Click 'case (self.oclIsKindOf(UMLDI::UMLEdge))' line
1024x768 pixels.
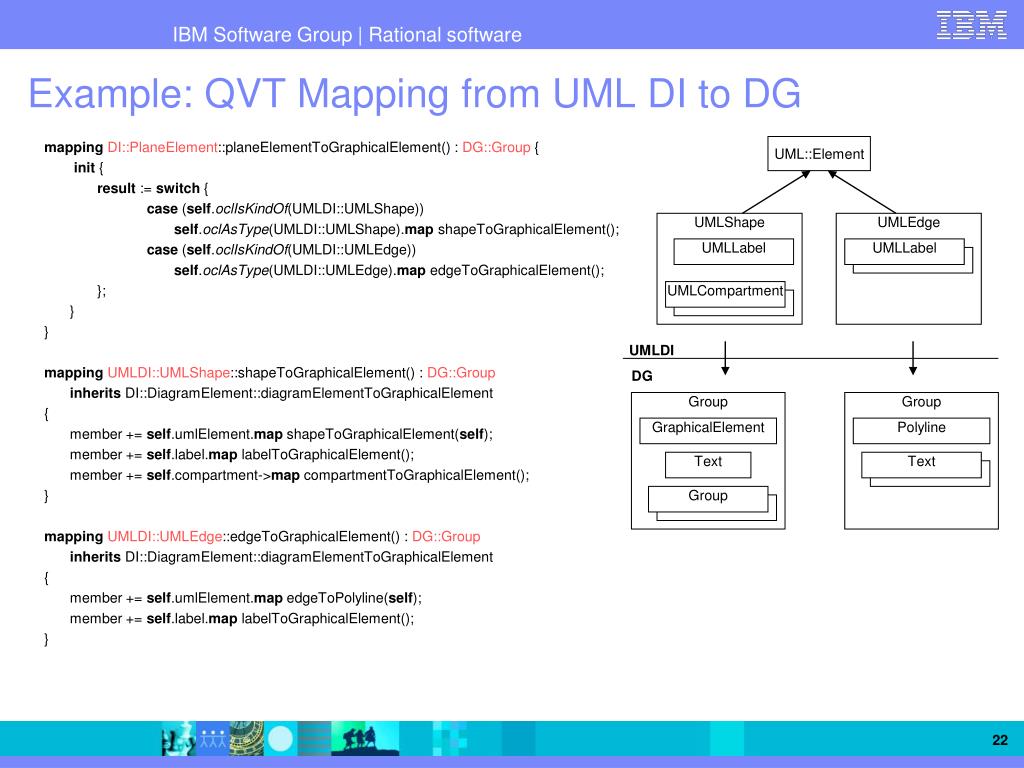(281, 249)
